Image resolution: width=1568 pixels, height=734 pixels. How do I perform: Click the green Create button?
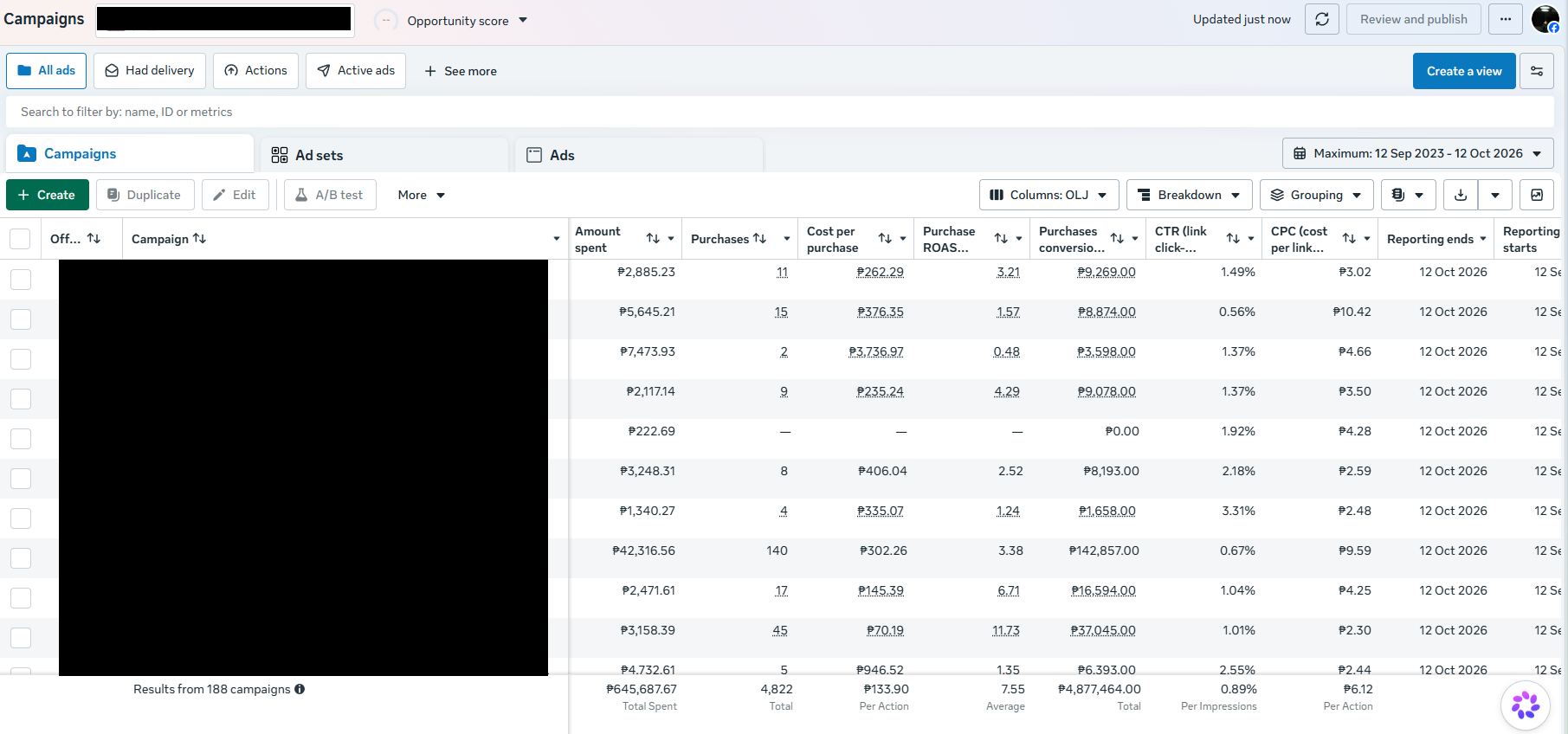click(48, 195)
